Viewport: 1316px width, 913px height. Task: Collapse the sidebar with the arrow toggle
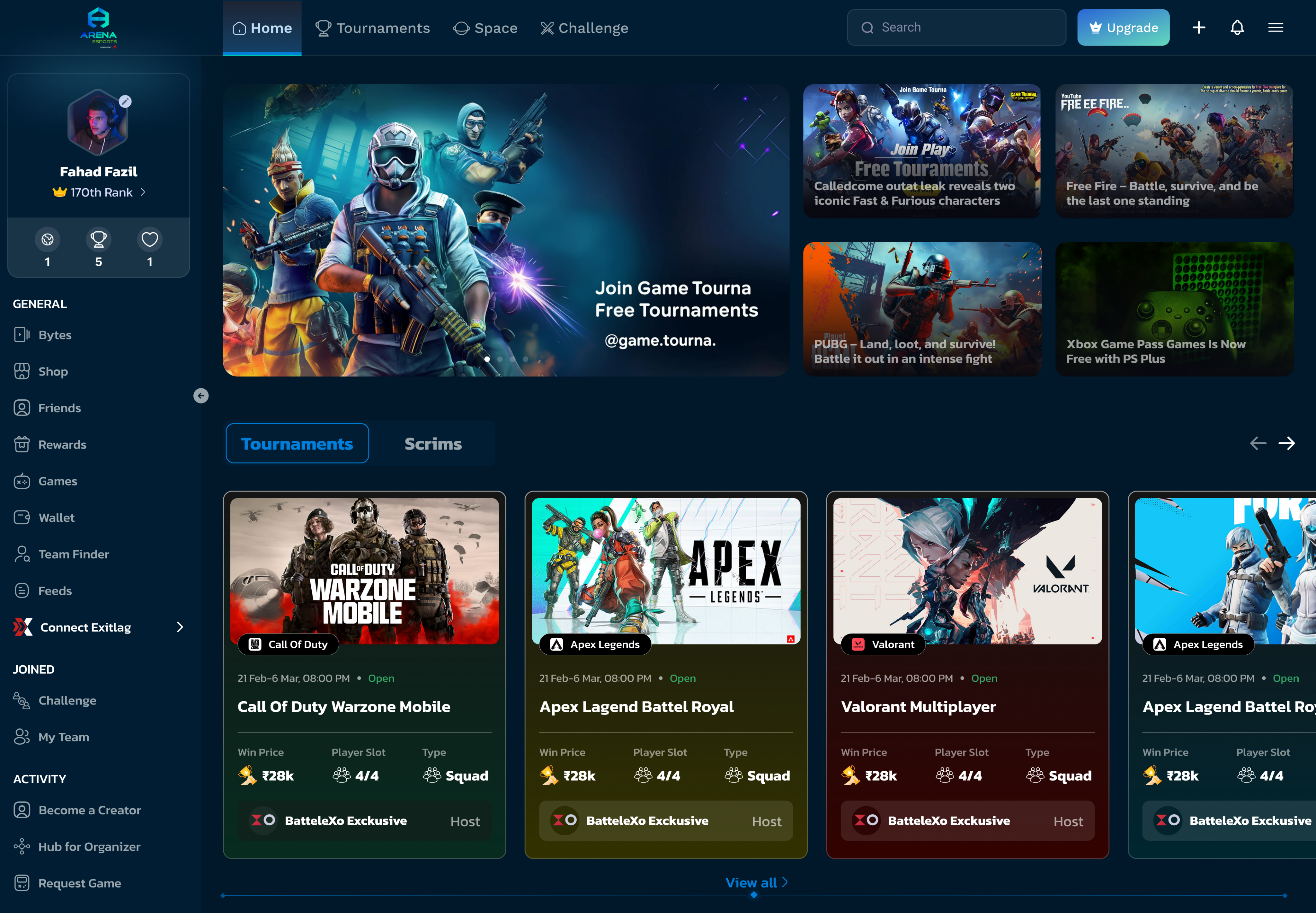point(201,396)
